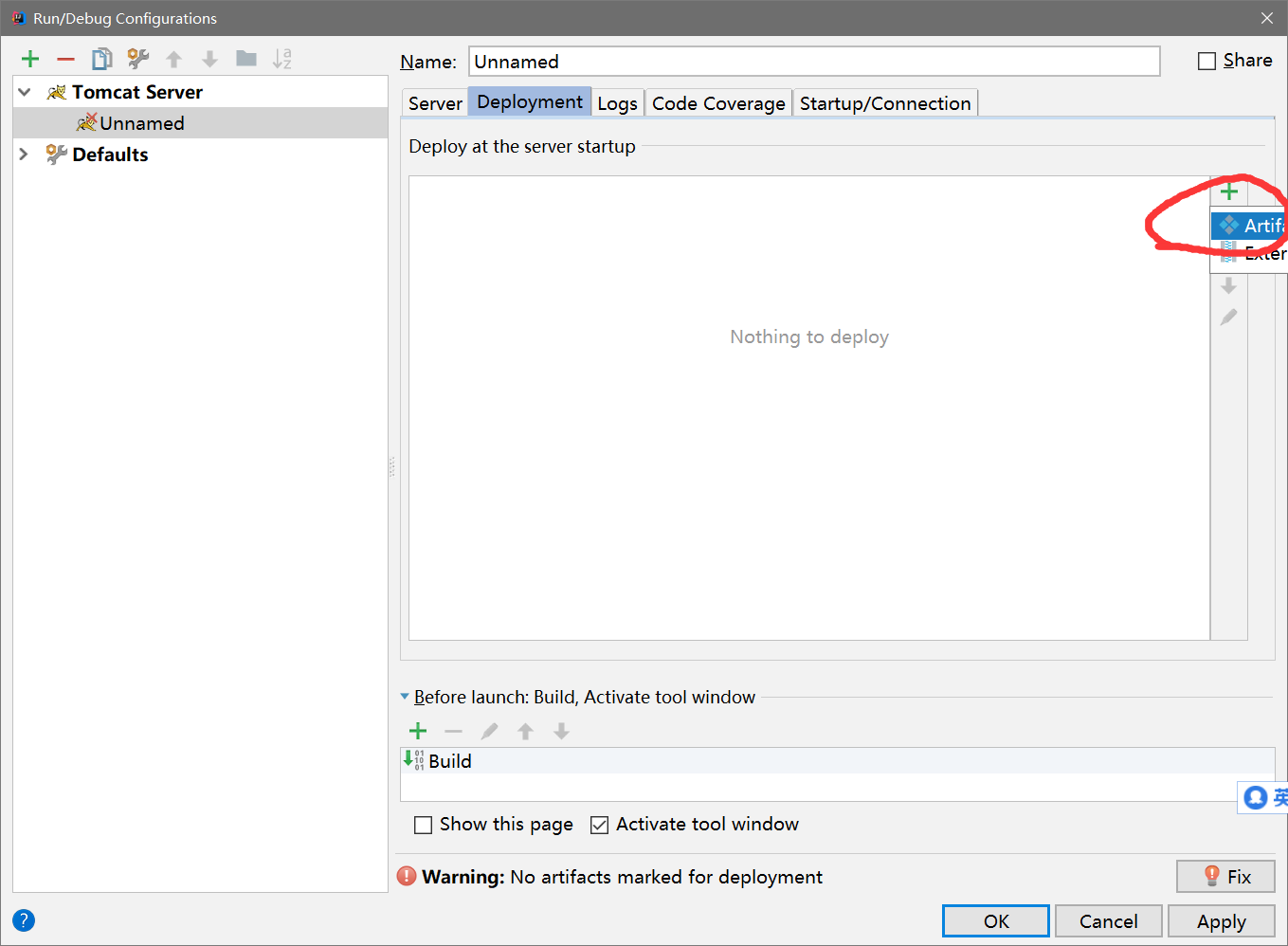Screen dimensions: 1288x946
Task: Click green plus to add deployment artifact
Action: pyautogui.click(x=1229, y=191)
